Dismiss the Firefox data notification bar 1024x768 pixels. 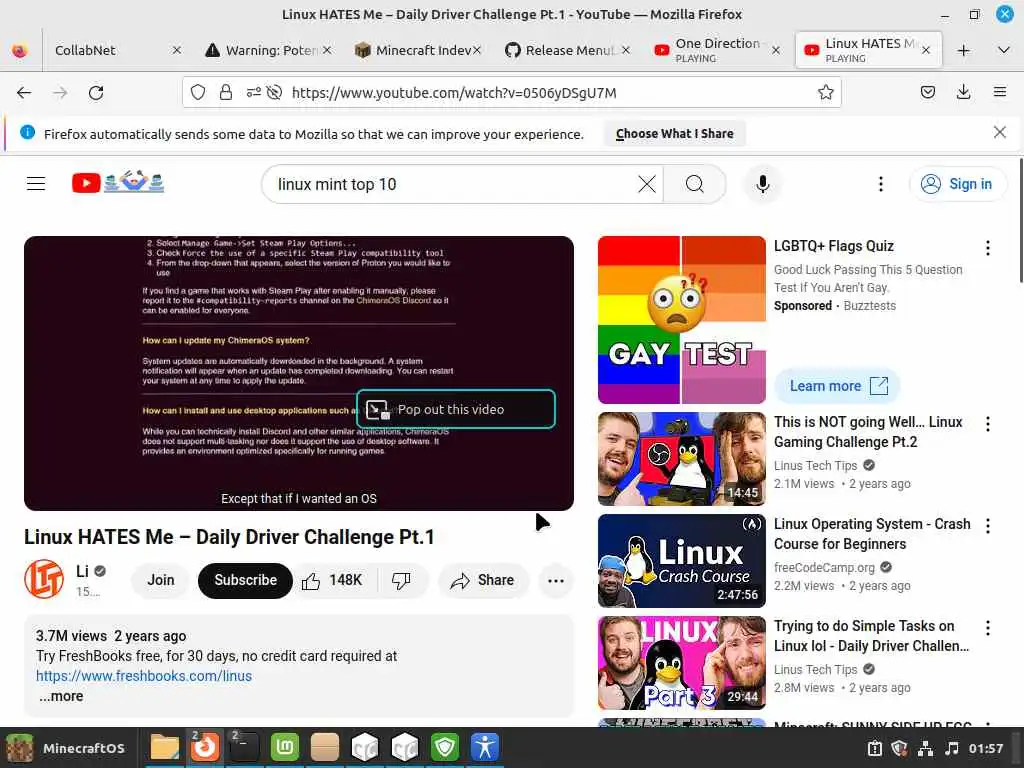(999, 133)
